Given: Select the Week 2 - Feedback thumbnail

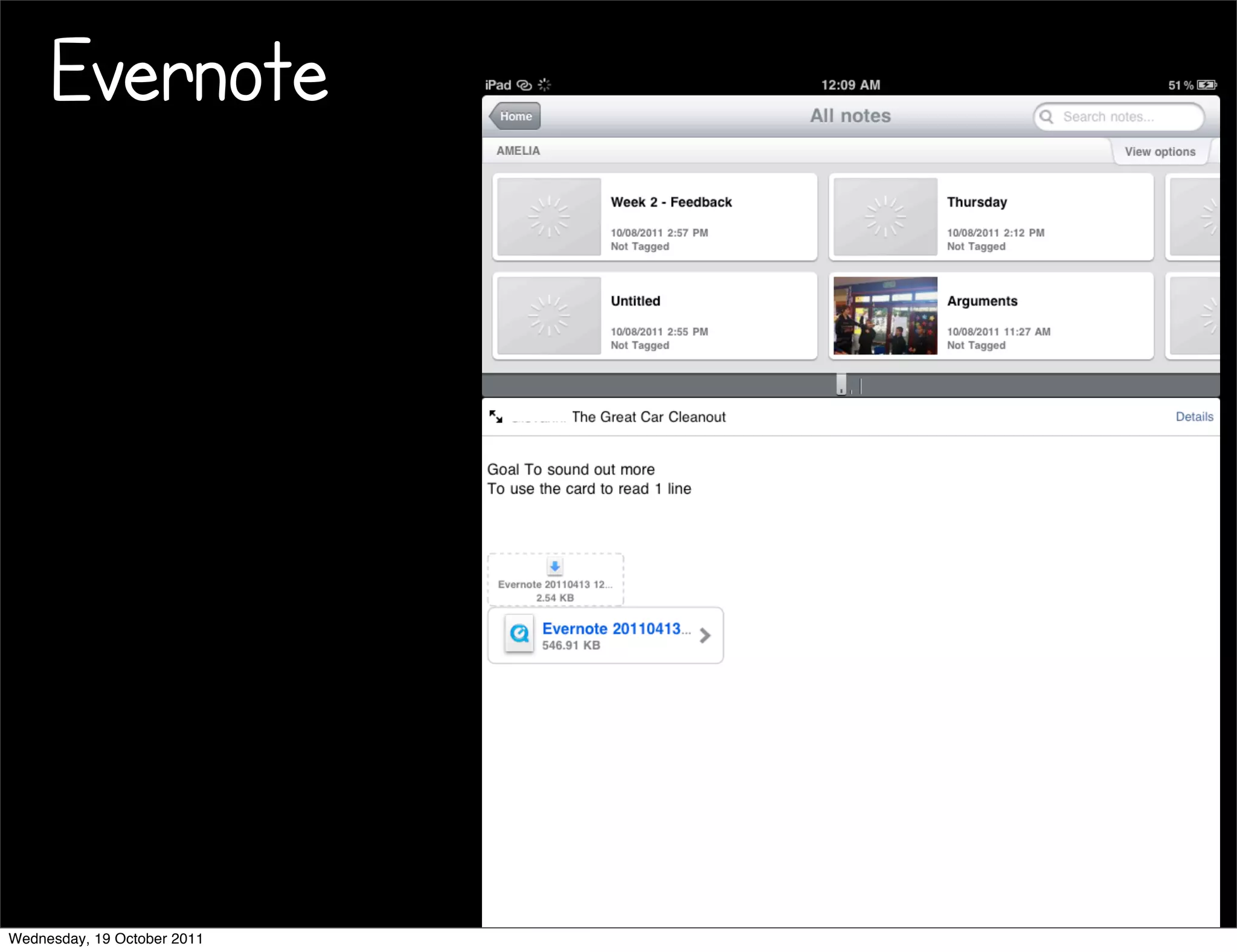Looking at the screenshot, I should (x=548, y=216).
